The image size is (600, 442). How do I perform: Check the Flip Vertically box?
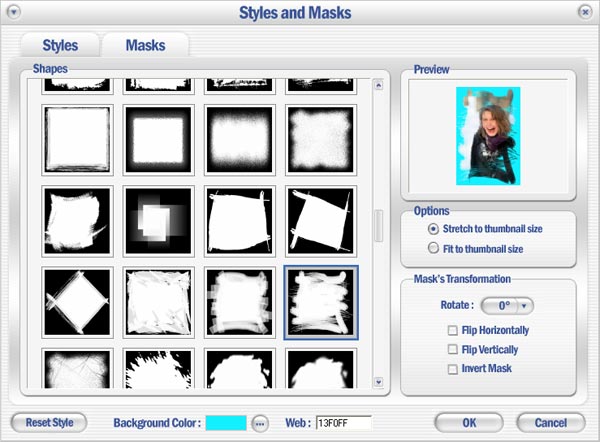pos(453,349)
